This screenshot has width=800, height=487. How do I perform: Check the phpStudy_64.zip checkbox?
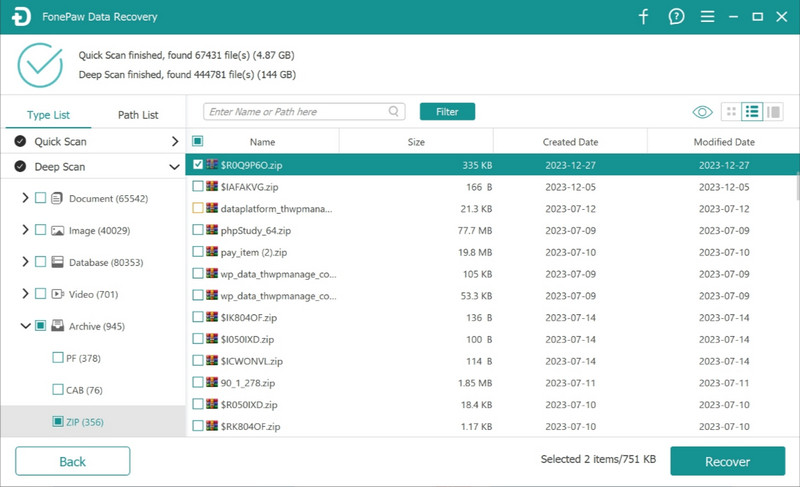click(x=198, y=230)
